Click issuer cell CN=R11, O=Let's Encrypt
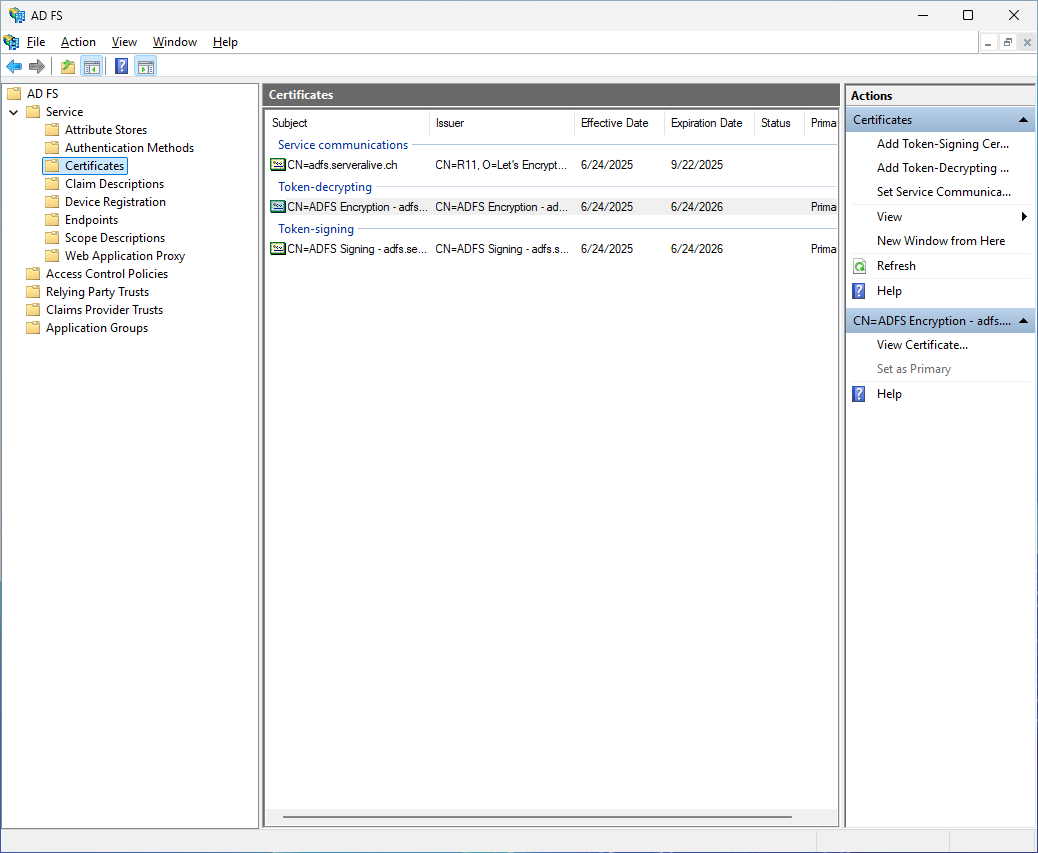Viewport: 1038px width, 853px height. tap(501, 165)
